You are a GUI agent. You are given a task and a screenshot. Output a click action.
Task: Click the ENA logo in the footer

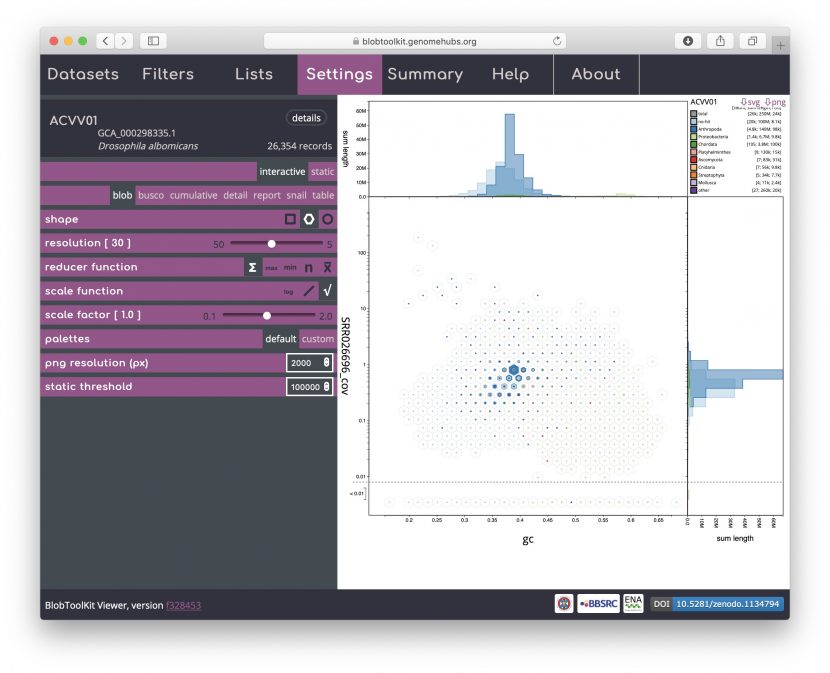[x=631, y=603]
